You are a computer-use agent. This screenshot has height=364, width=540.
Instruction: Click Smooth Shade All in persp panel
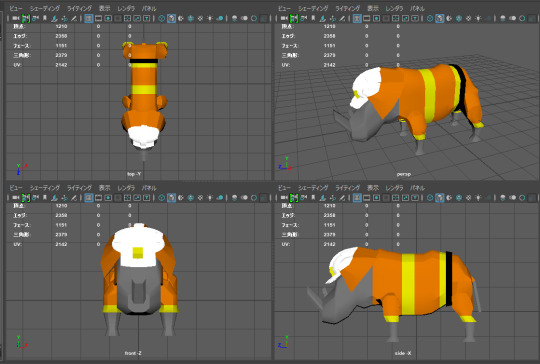[439, 18]
